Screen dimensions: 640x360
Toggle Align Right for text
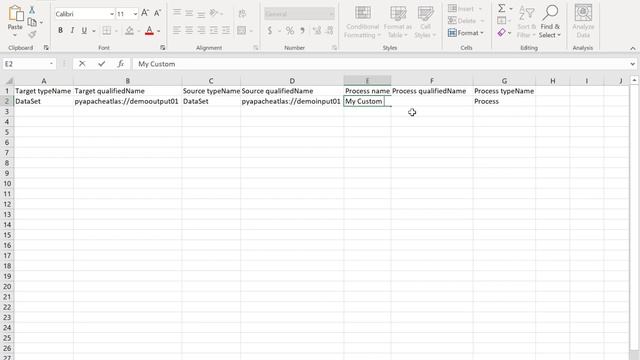point(201,31)
